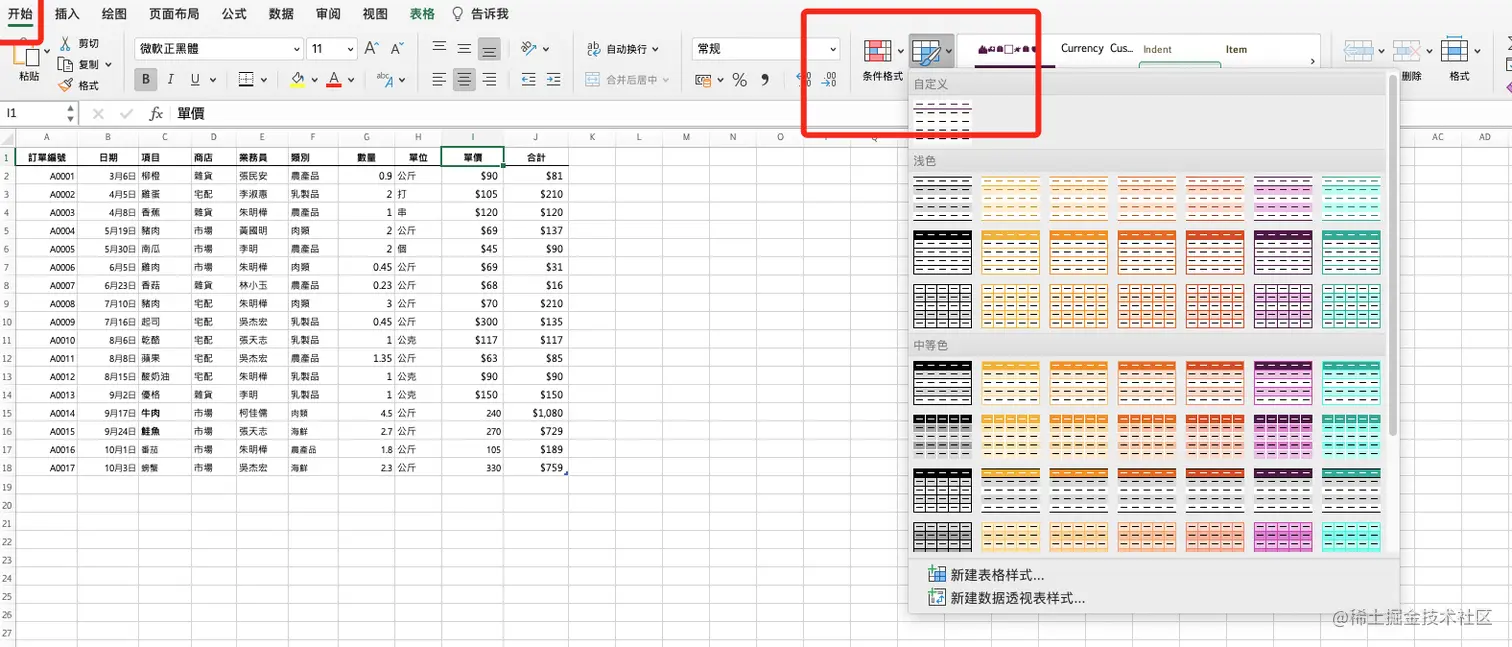
Task: Click the fx insert function icon
Action: (x=156, y=114)
